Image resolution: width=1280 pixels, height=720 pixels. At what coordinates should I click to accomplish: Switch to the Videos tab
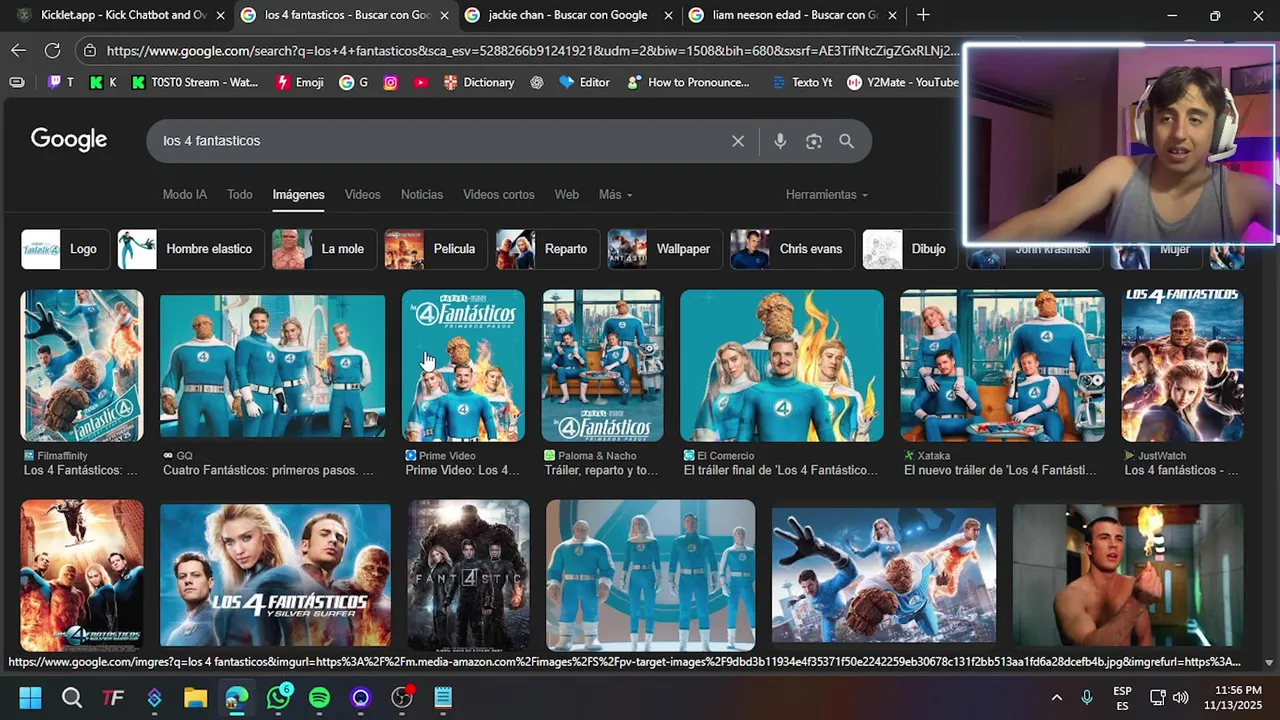pos(363,194)
